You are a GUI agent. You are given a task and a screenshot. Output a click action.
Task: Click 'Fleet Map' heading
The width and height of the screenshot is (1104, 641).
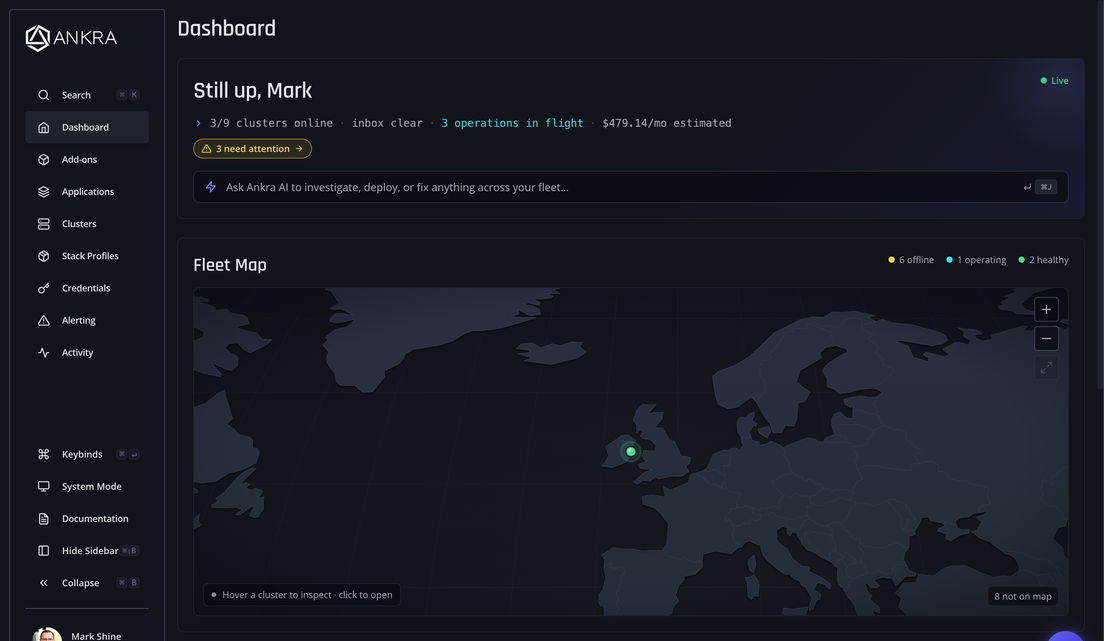tap(230, 265)
